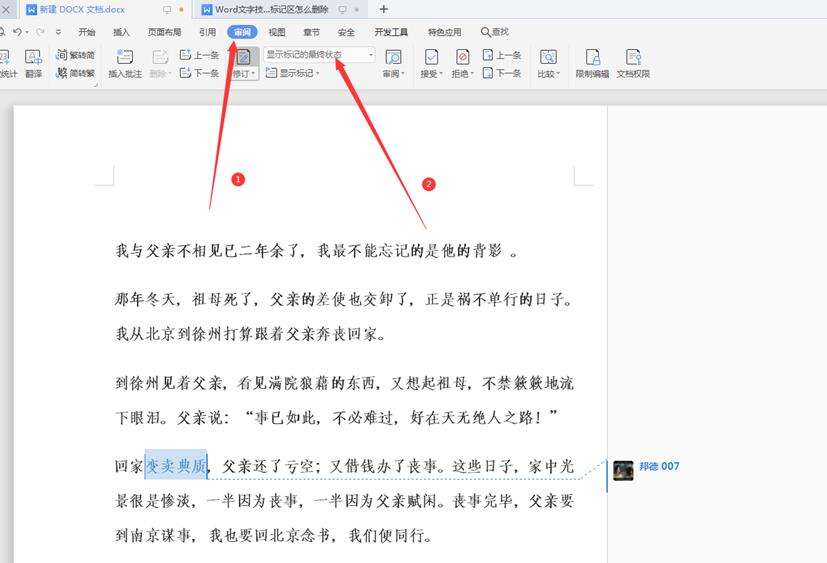Switch to 新建 DOCX 文档.docx document tab
Image resolution: width=827 pixels, height=563 pixels.
click(x=105, y=9)
